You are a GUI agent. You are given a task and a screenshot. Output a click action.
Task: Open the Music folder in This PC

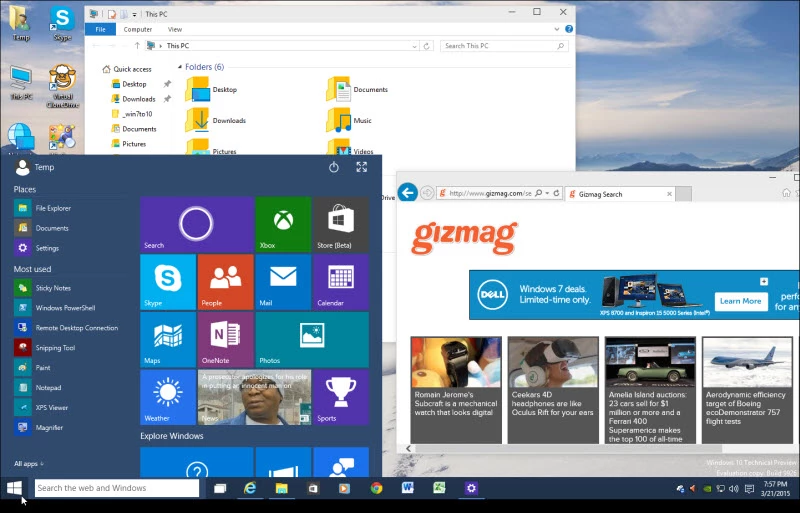[x=349, y=120]
